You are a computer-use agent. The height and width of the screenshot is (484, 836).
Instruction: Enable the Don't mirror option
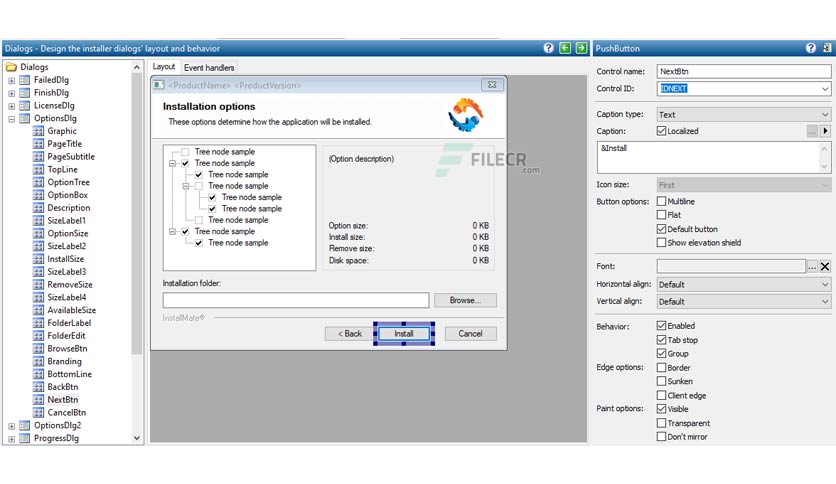[661, 437]
